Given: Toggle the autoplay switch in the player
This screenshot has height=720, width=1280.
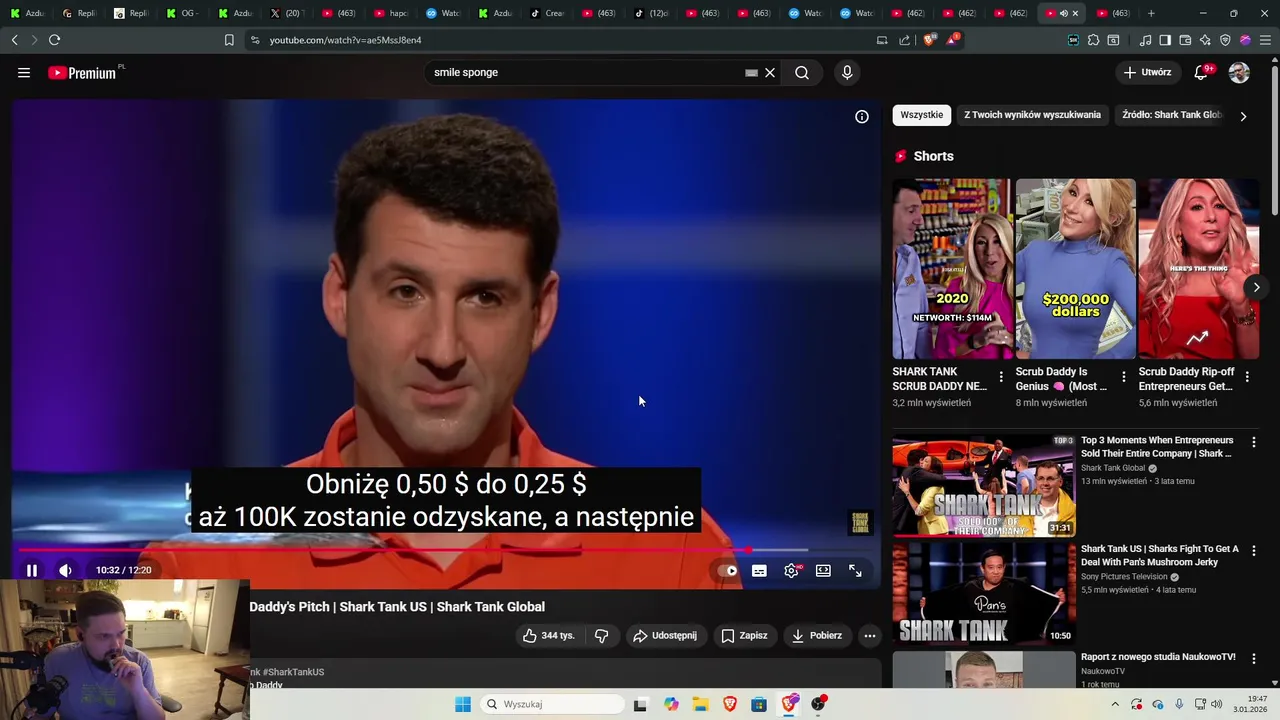Looking at the screenshot, I should pos(728,571).
